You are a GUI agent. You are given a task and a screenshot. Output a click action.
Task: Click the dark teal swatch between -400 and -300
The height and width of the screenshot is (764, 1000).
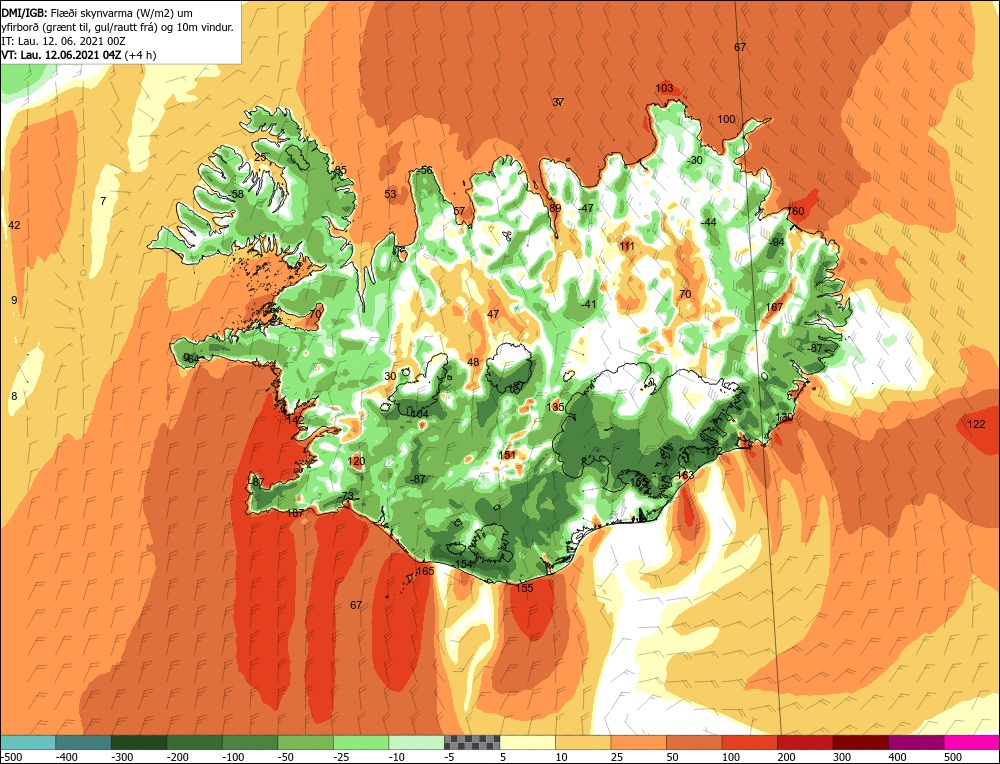click(84, 742)
